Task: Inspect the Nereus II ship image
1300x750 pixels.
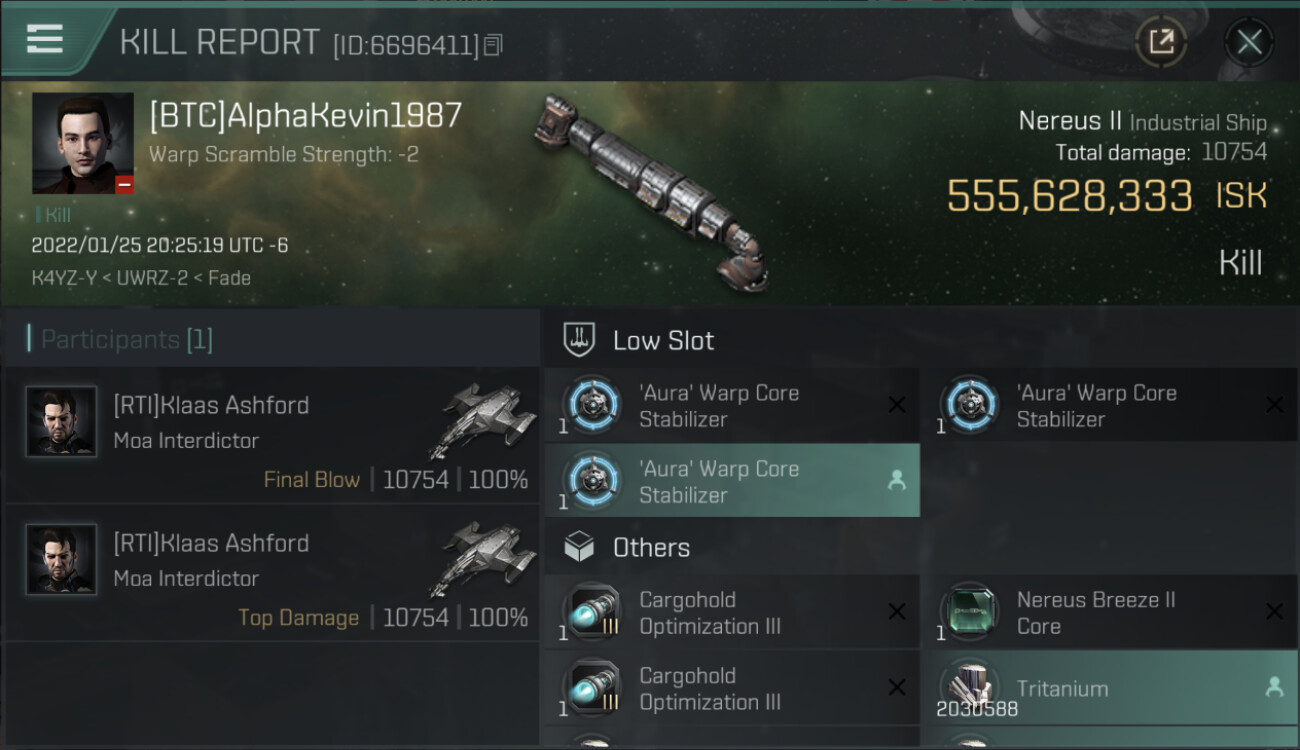Action: (652, 190)
